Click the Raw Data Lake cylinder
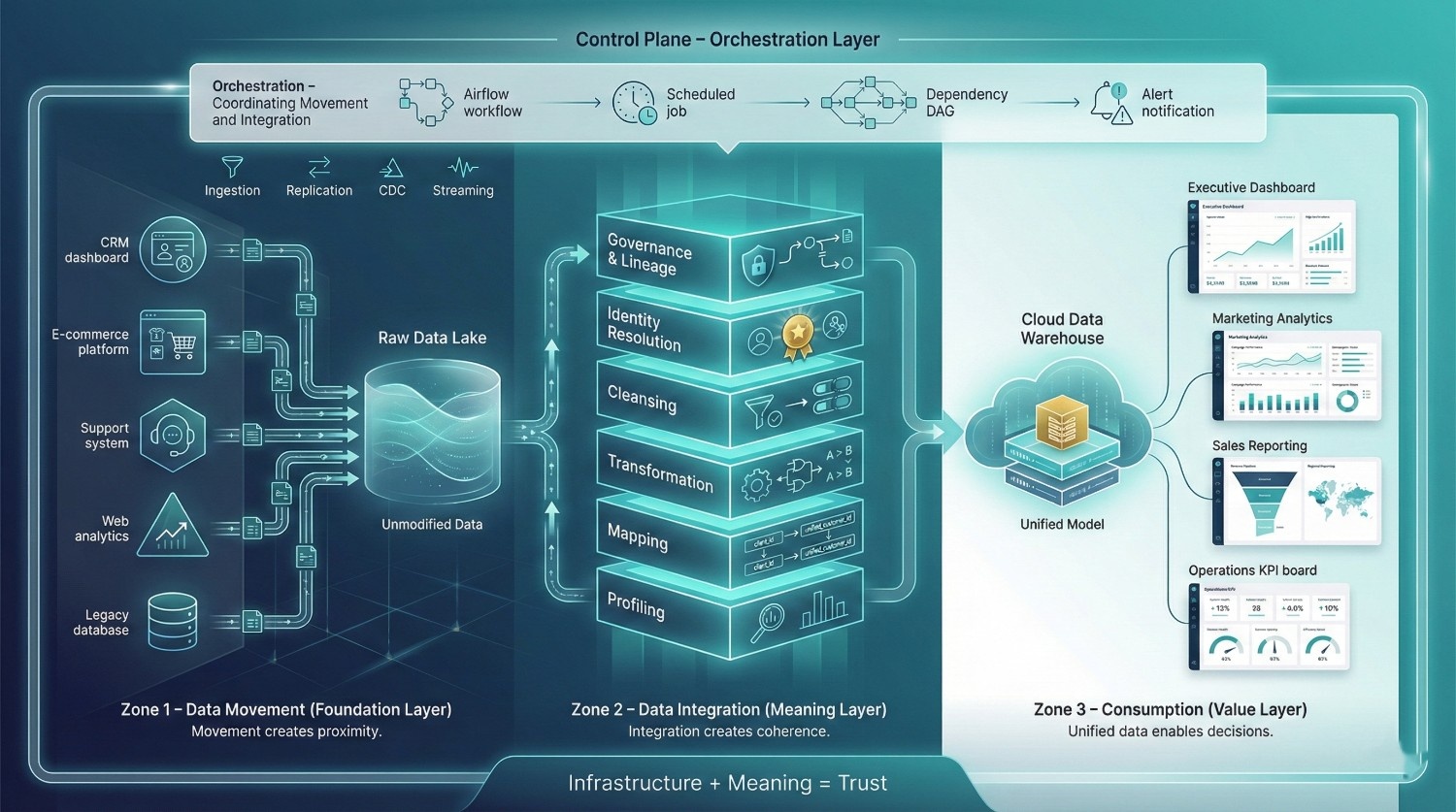1456x812 pixels. tap(432, 430)
